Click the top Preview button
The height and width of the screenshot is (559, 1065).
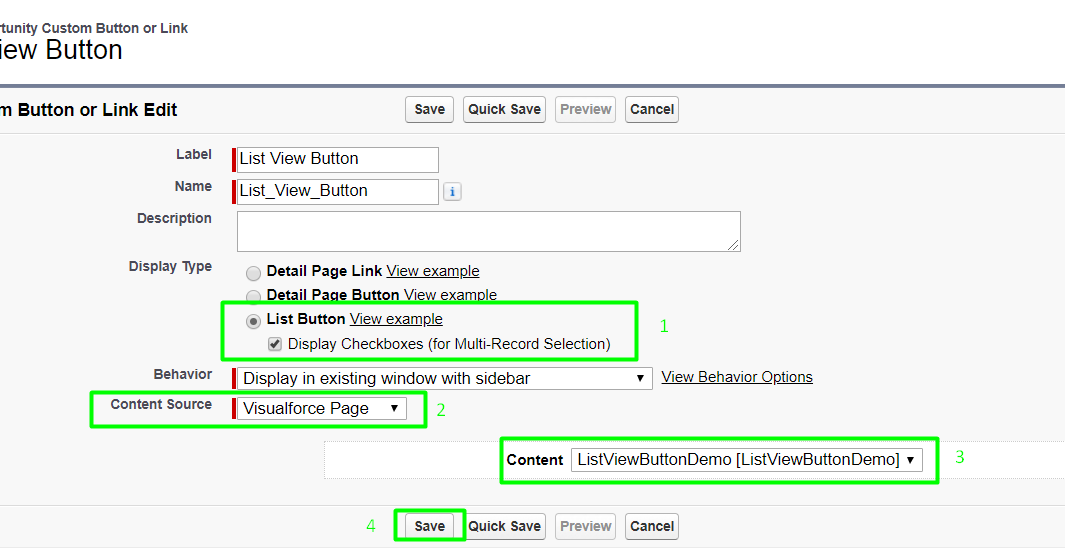[x=585, y=109]
